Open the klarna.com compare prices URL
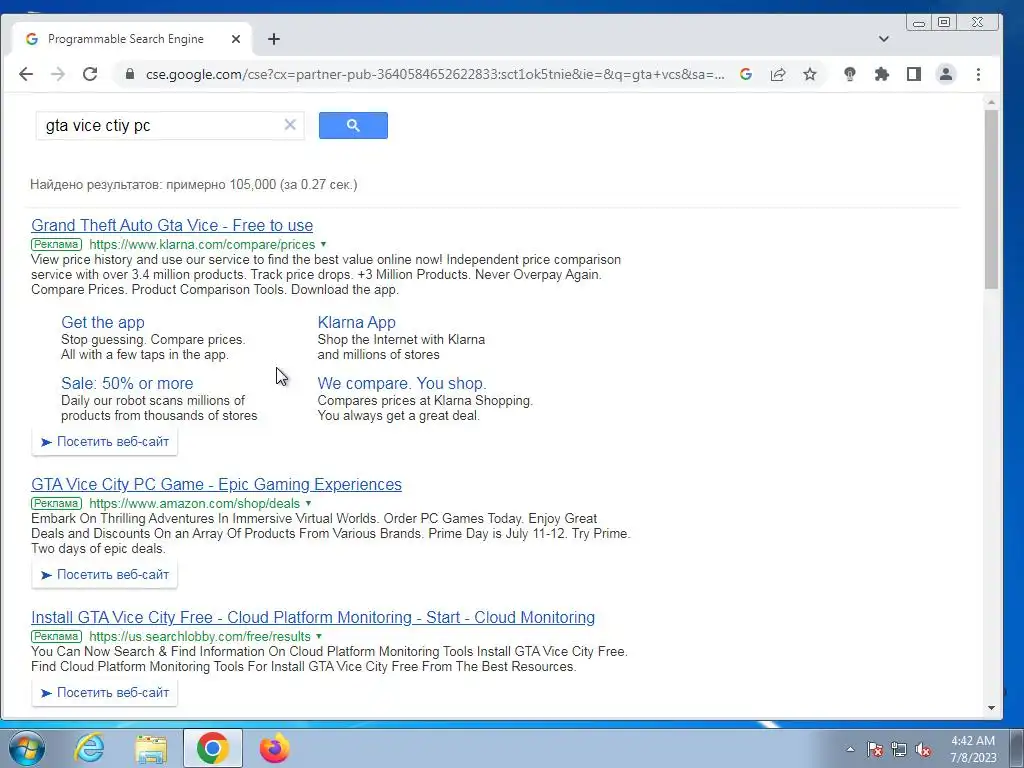 [202, 244]
